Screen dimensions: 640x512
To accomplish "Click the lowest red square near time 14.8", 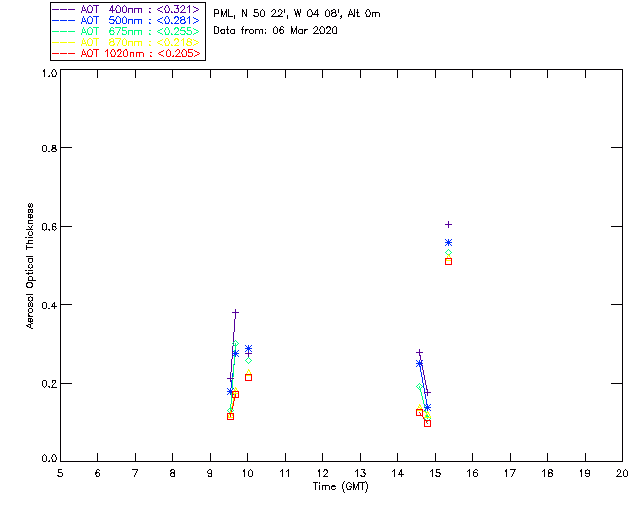I will (427, 423).
